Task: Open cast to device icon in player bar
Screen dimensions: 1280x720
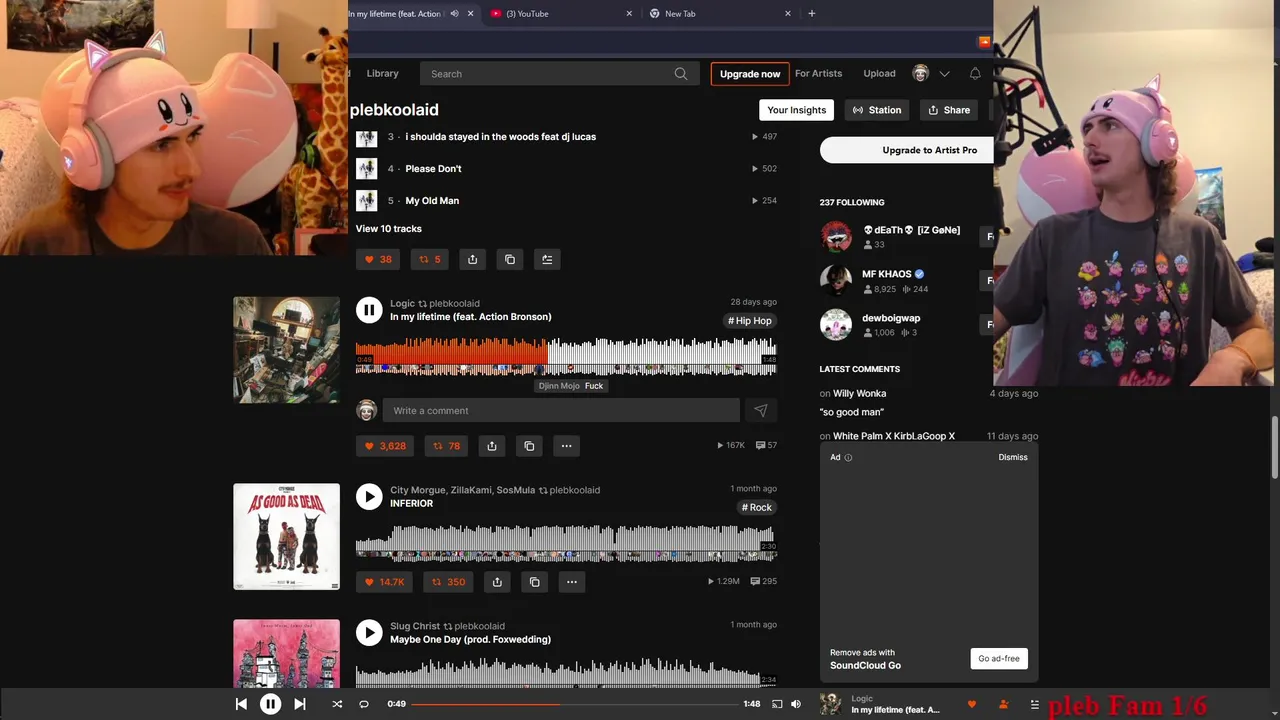Action: click(x=777, y=704)
